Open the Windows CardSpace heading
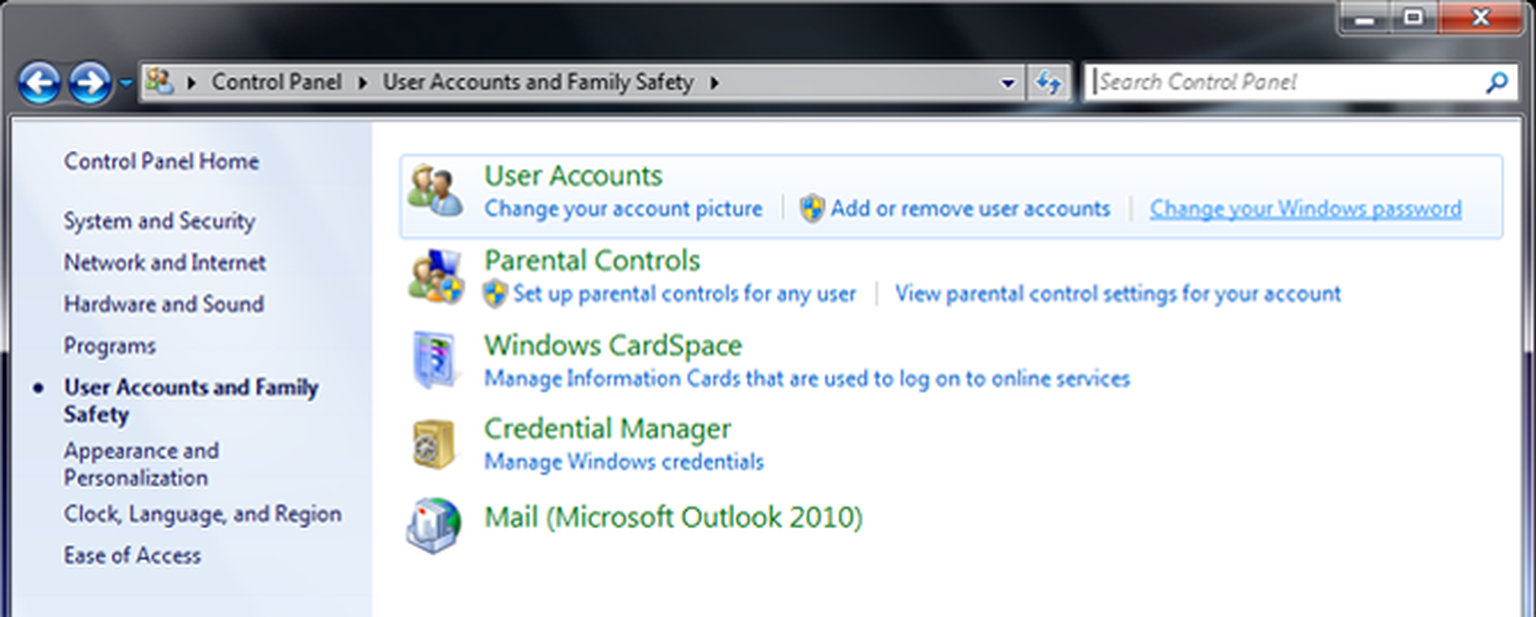The width and height of the screenshot is (1536, 617). (613, 346)
